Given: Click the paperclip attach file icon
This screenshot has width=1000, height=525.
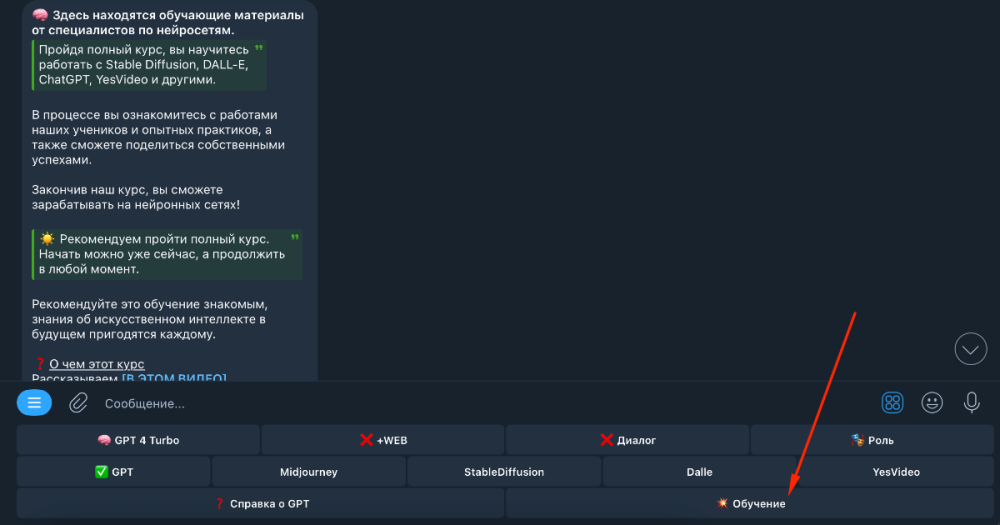Looking at the screenshot, I should pos(78,403).
